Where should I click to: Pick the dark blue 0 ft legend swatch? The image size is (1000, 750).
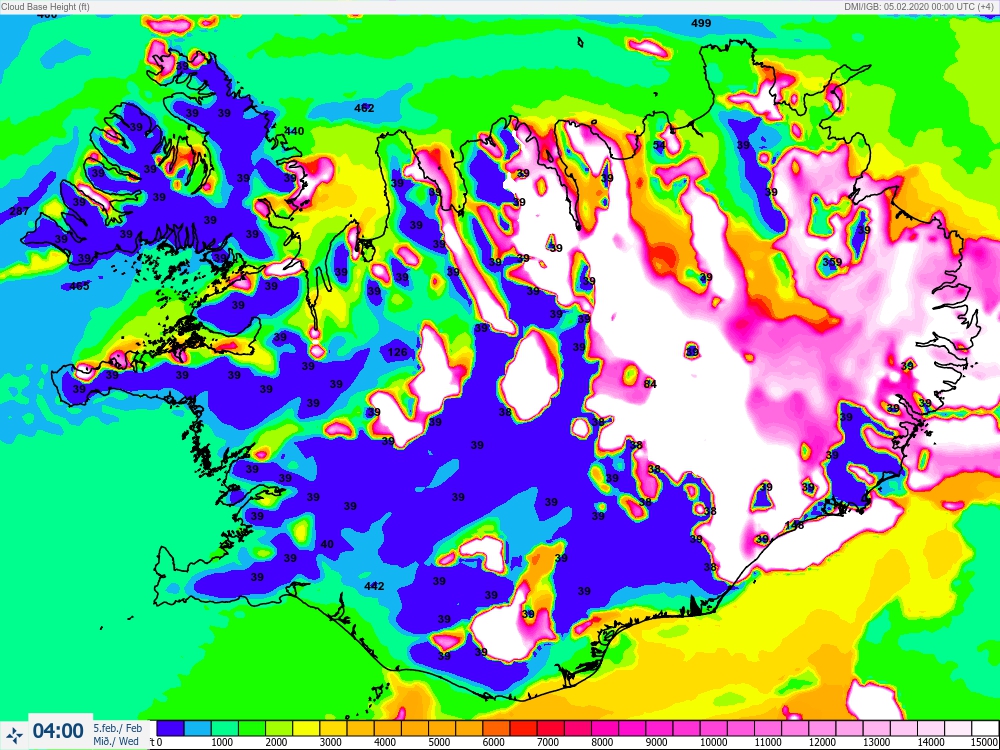pos(170,728)
